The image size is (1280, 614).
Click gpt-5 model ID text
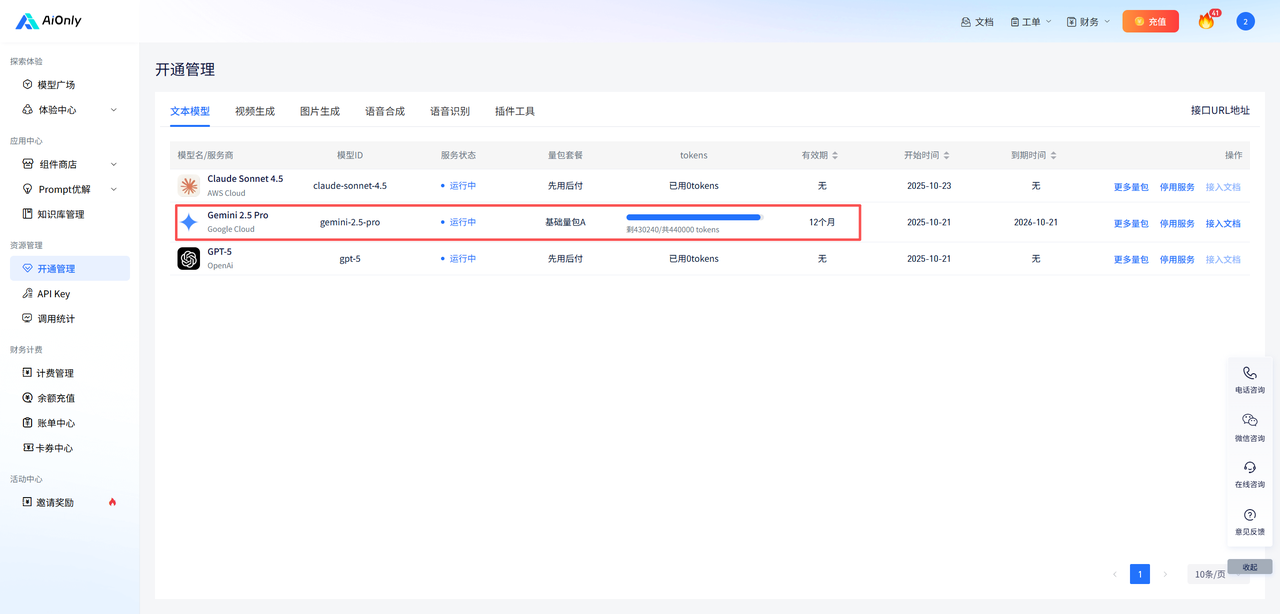click(x=350, y=258)
